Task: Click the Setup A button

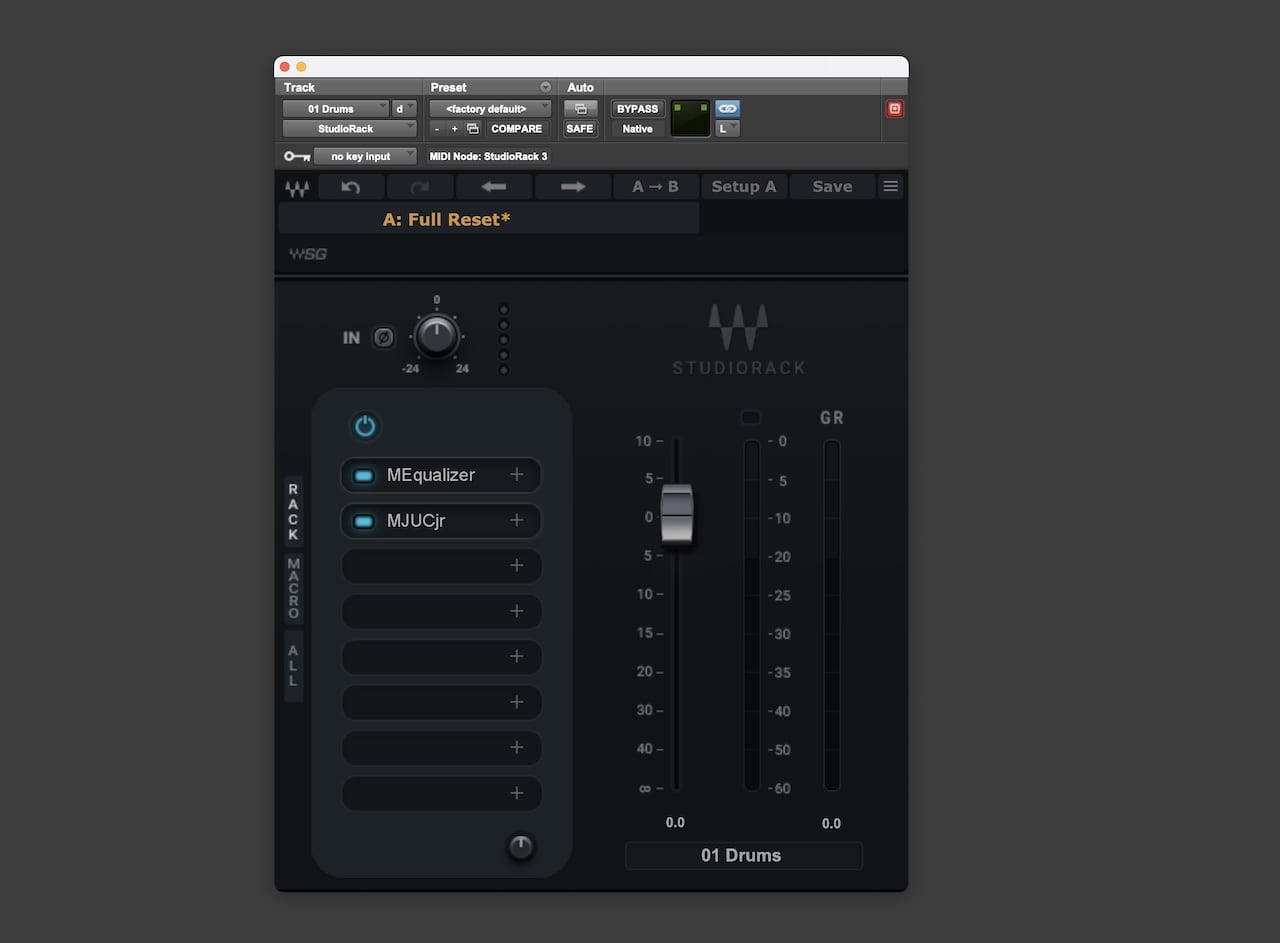Action: (744, 186)
